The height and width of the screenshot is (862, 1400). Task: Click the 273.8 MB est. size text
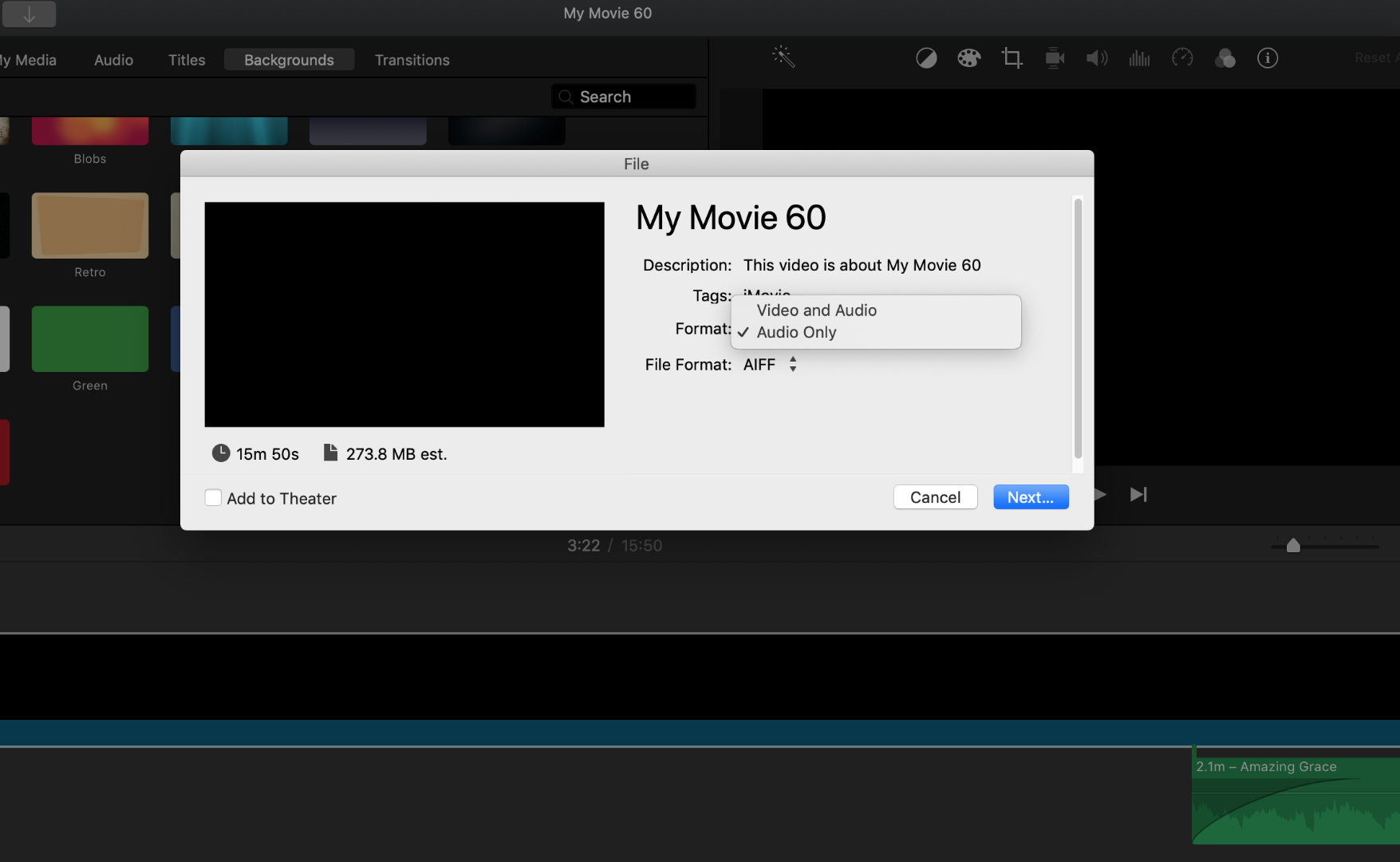(396, 454)
